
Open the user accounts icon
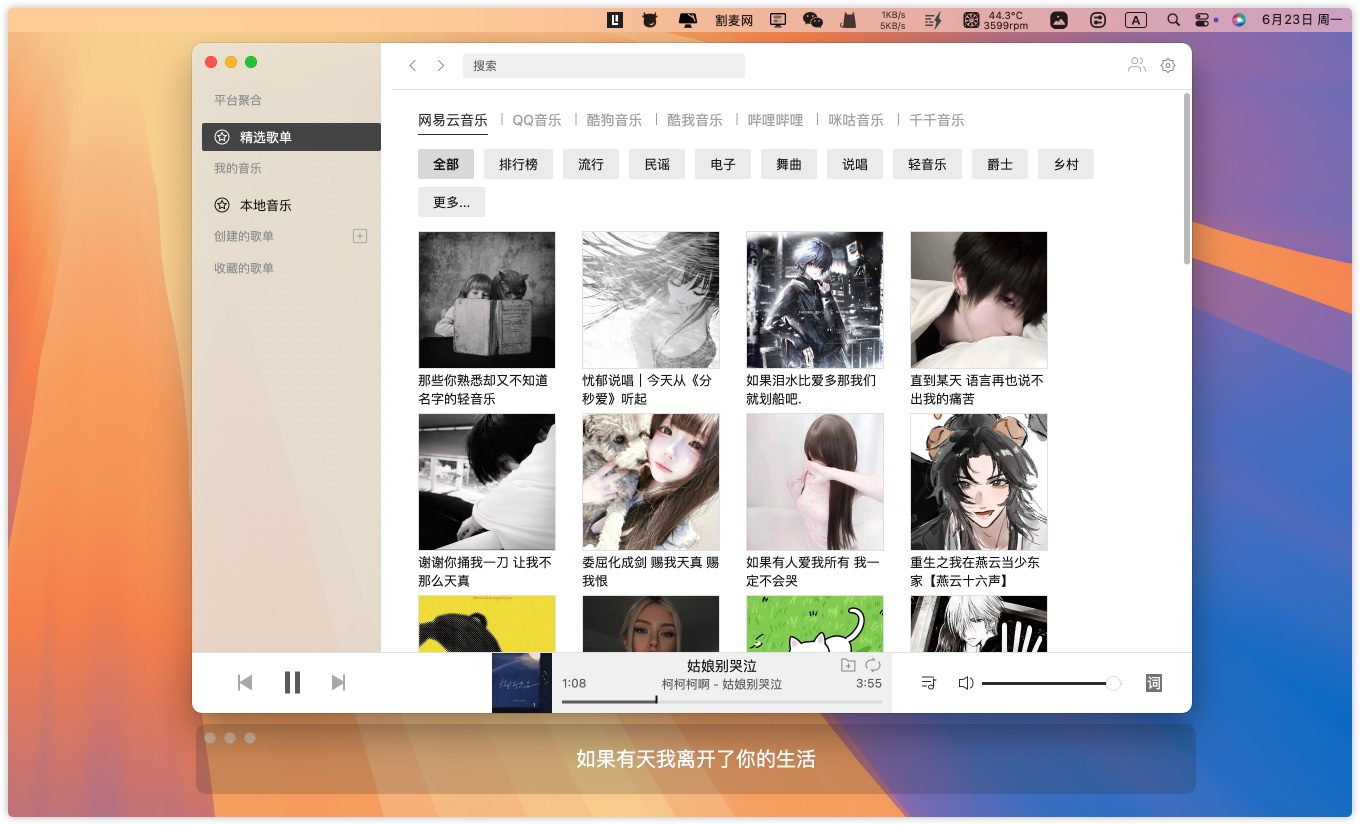[1137, 66]
